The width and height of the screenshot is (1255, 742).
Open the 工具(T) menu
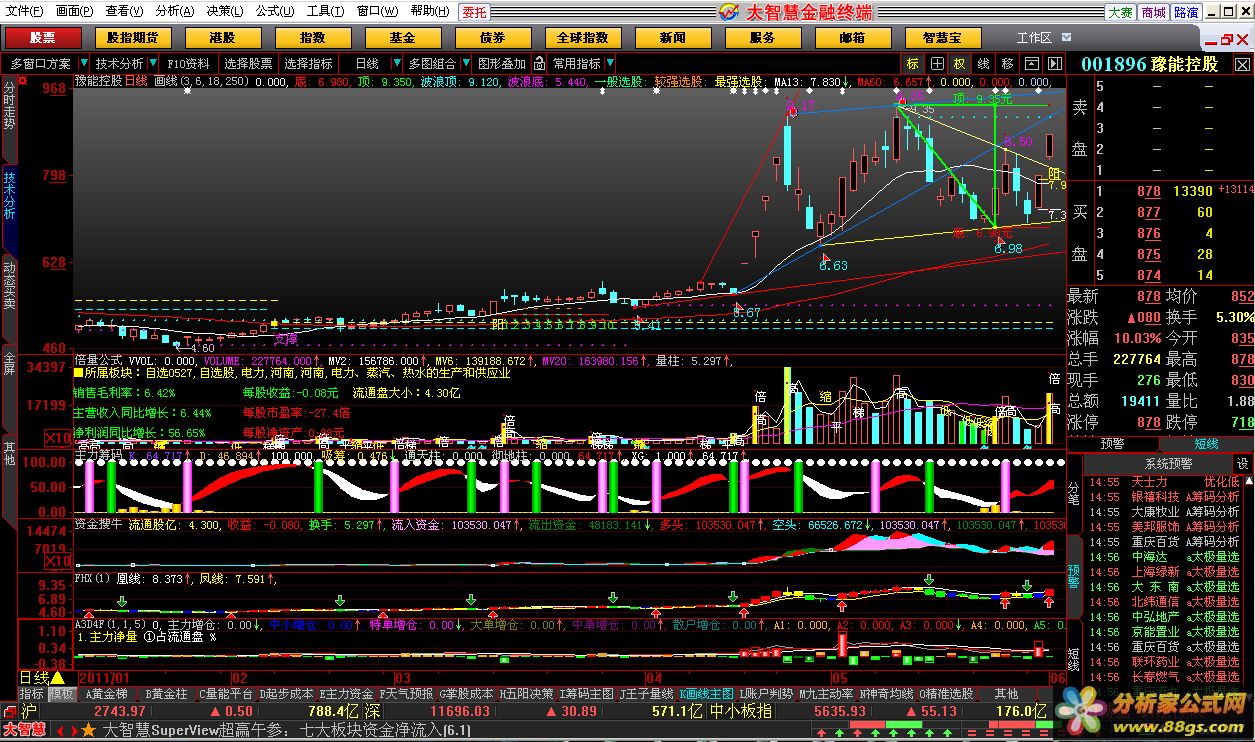[325, 12]
